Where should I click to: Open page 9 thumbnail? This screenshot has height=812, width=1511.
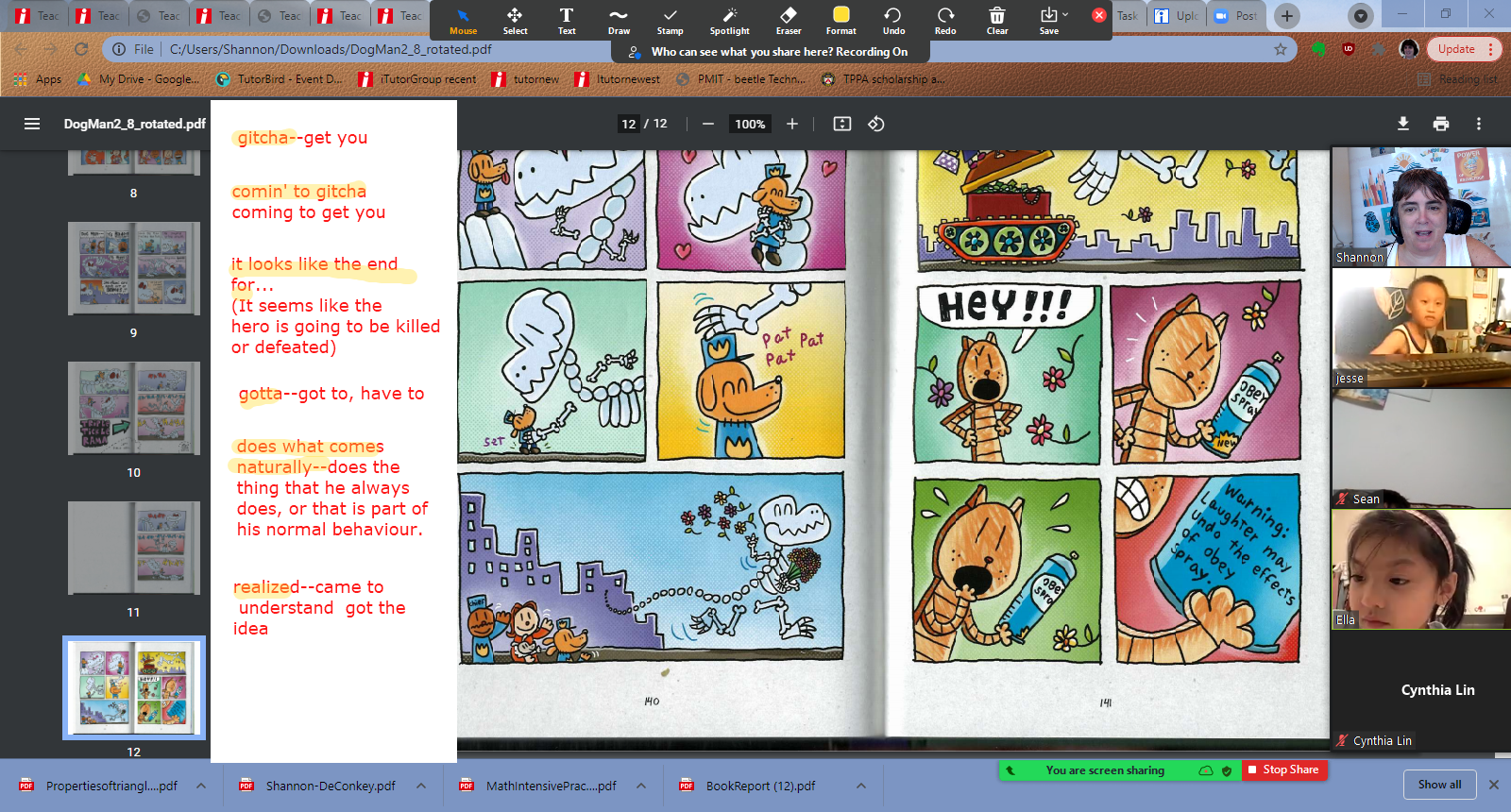coord(134,269)
